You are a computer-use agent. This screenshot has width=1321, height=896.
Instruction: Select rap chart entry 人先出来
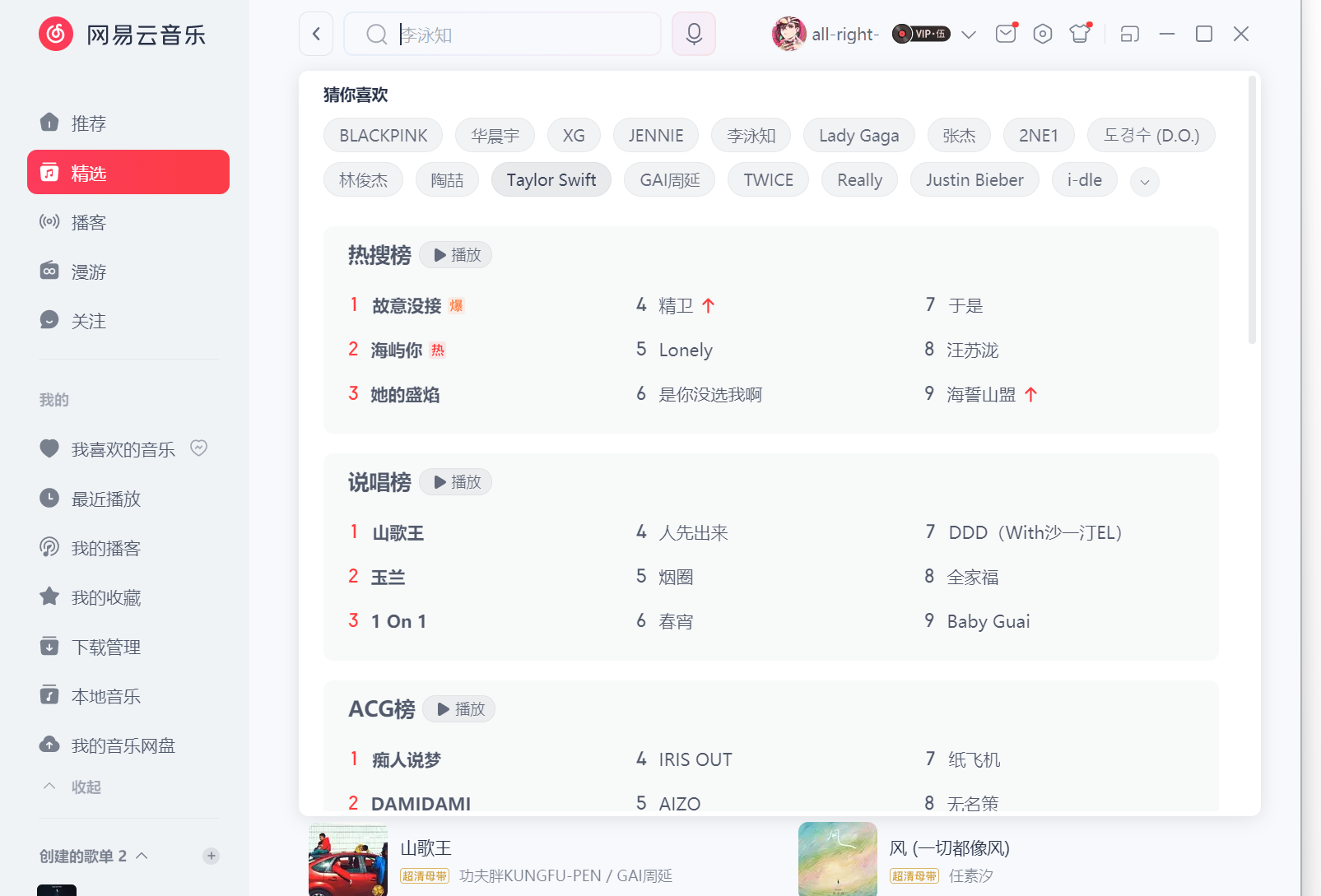click(694, 533)
